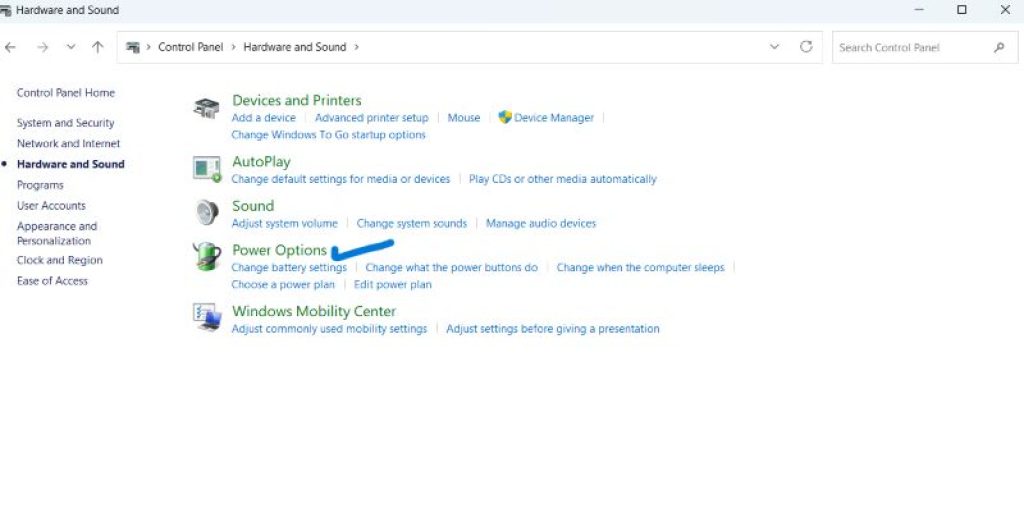The image size is (1024, 531).
Task: Click the Sound speaker icon
Action: pyautogui.click(x=207, y=213)
